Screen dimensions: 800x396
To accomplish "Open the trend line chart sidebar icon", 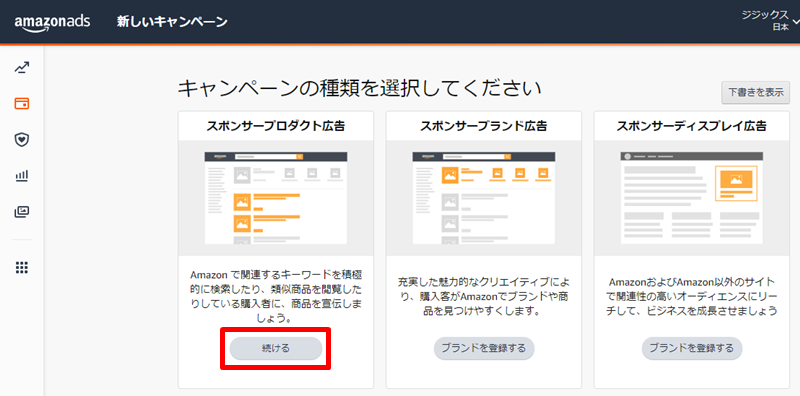I will click(x=21, y=67).
